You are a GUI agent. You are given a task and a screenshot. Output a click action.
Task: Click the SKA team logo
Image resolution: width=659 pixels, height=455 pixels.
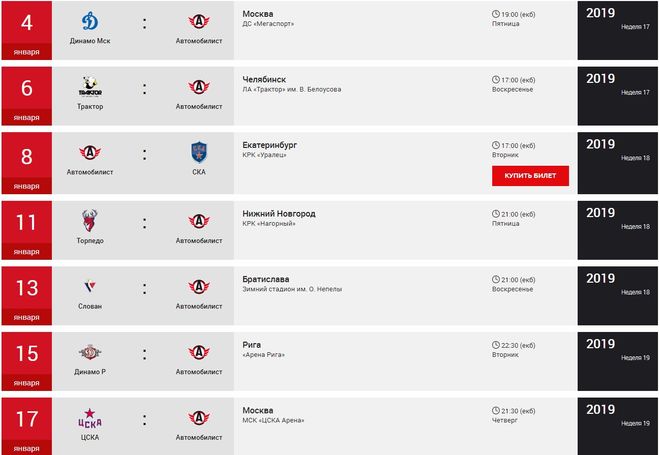[x=198, y=153]
